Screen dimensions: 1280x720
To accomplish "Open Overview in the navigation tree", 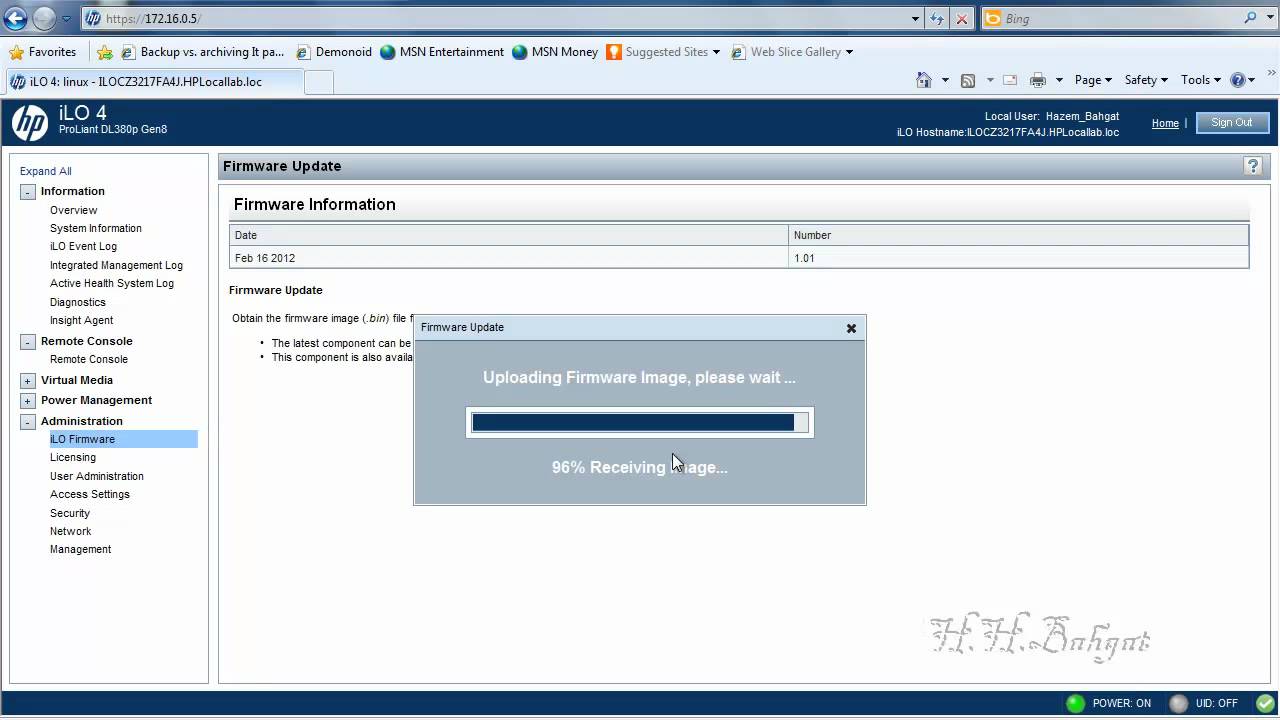I will (x=74, y=210).
